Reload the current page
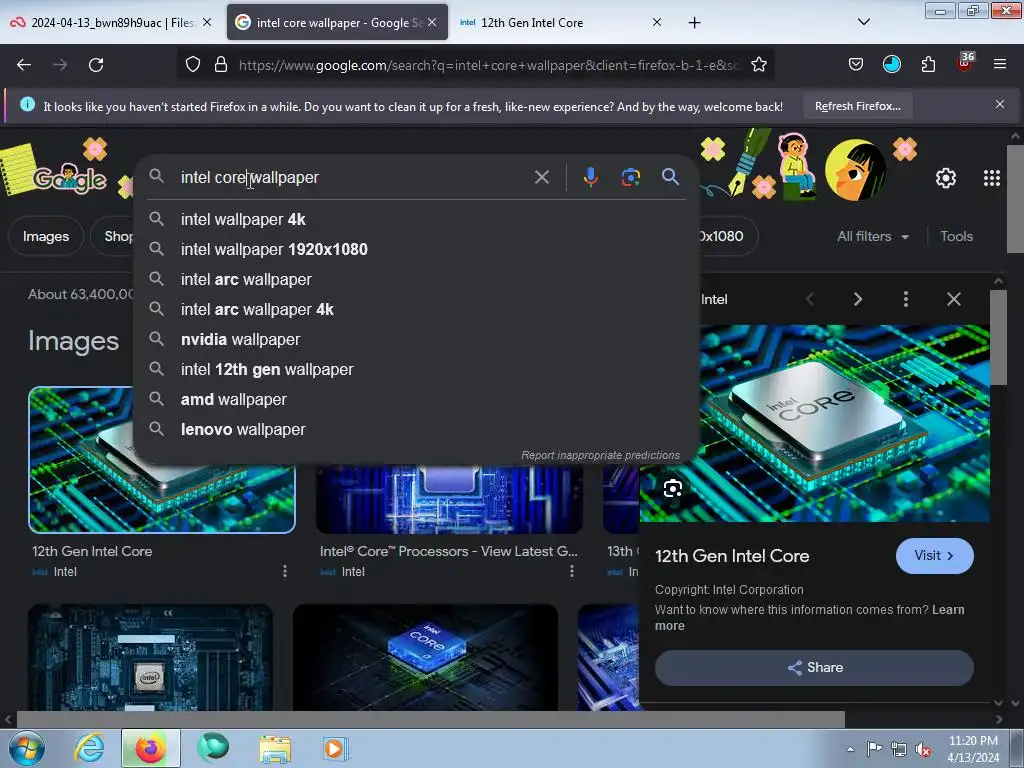 (96, 65)
